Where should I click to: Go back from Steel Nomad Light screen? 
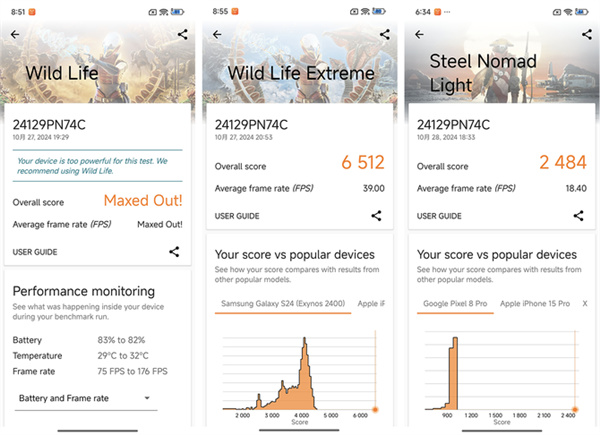419,34
